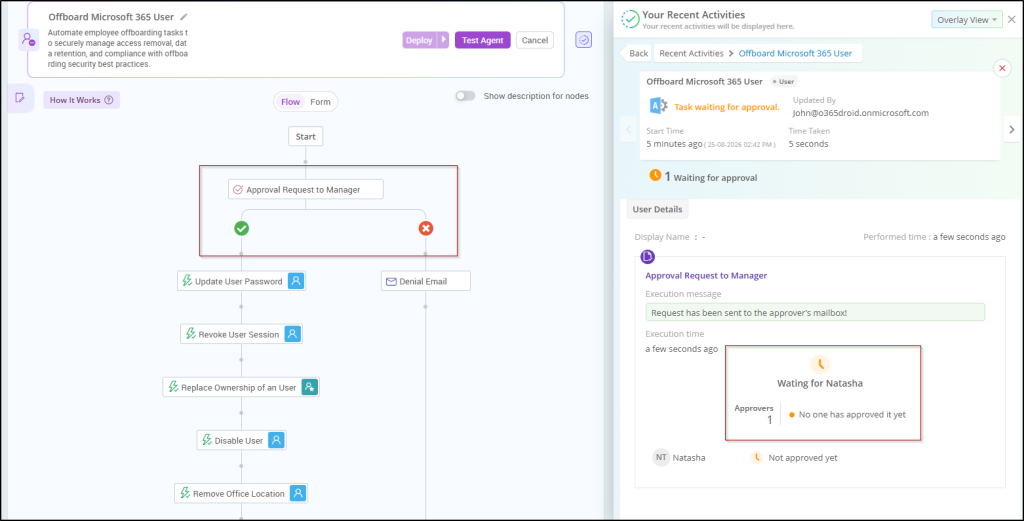Screen dimensions: 1024x521
Task: Click the user icon on Revoke User Session
Action: (293, 334)
